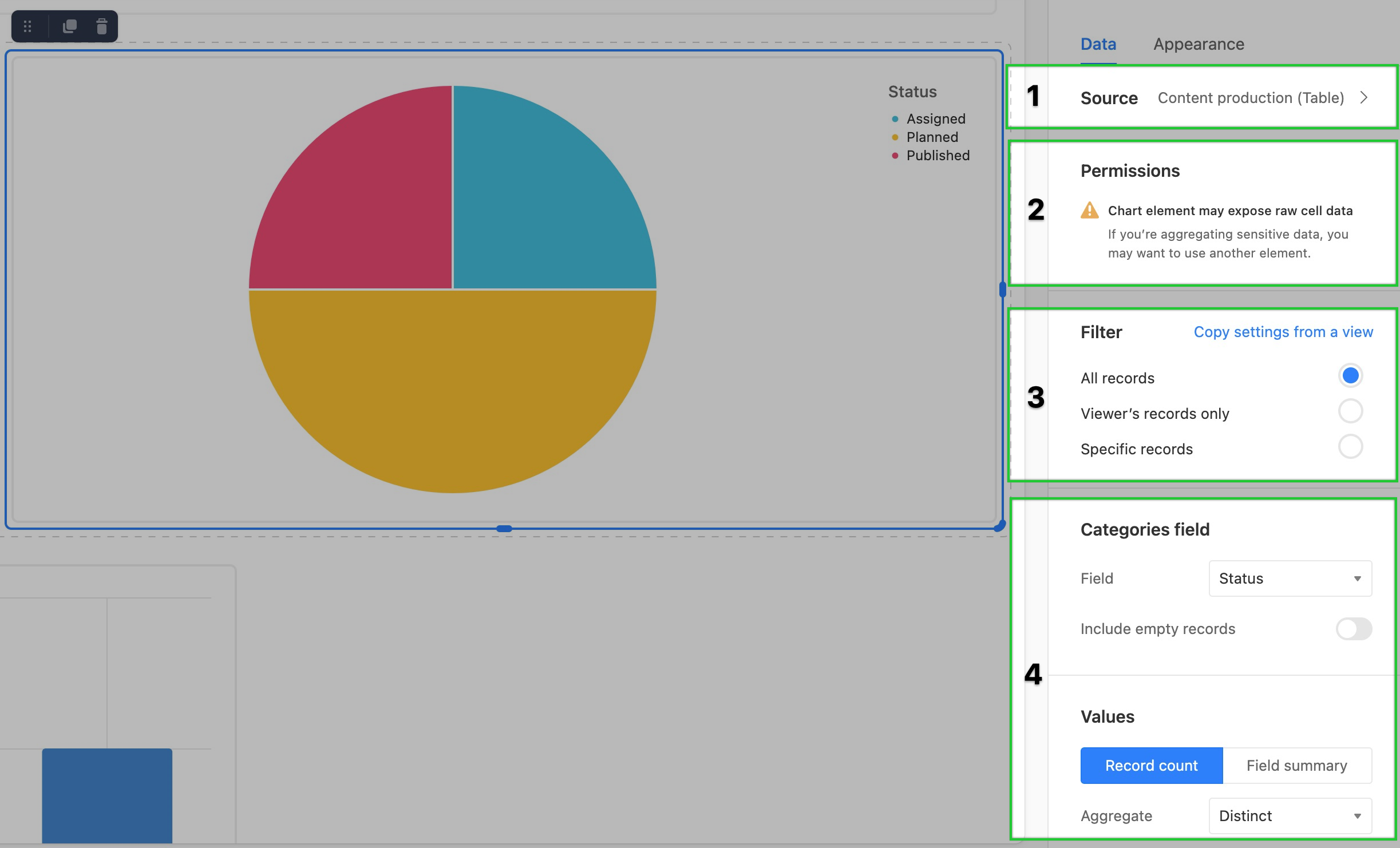
Task: Select the Specific records radio button
Action: pyautogui.click(x=1350, y=447)
